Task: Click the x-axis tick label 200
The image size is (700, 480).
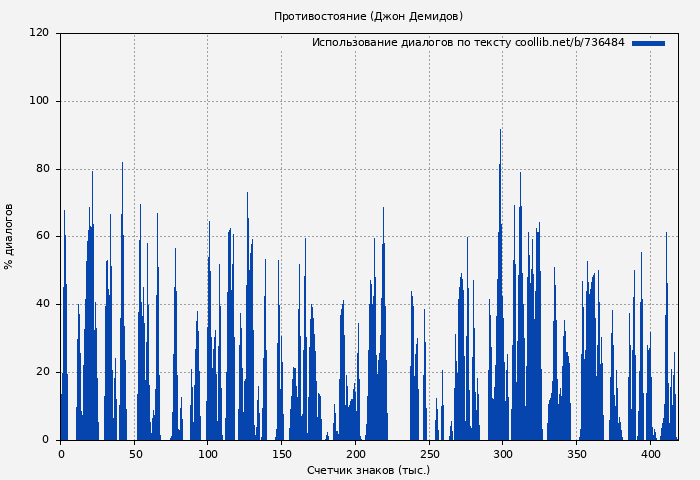Action: [355, 454]
